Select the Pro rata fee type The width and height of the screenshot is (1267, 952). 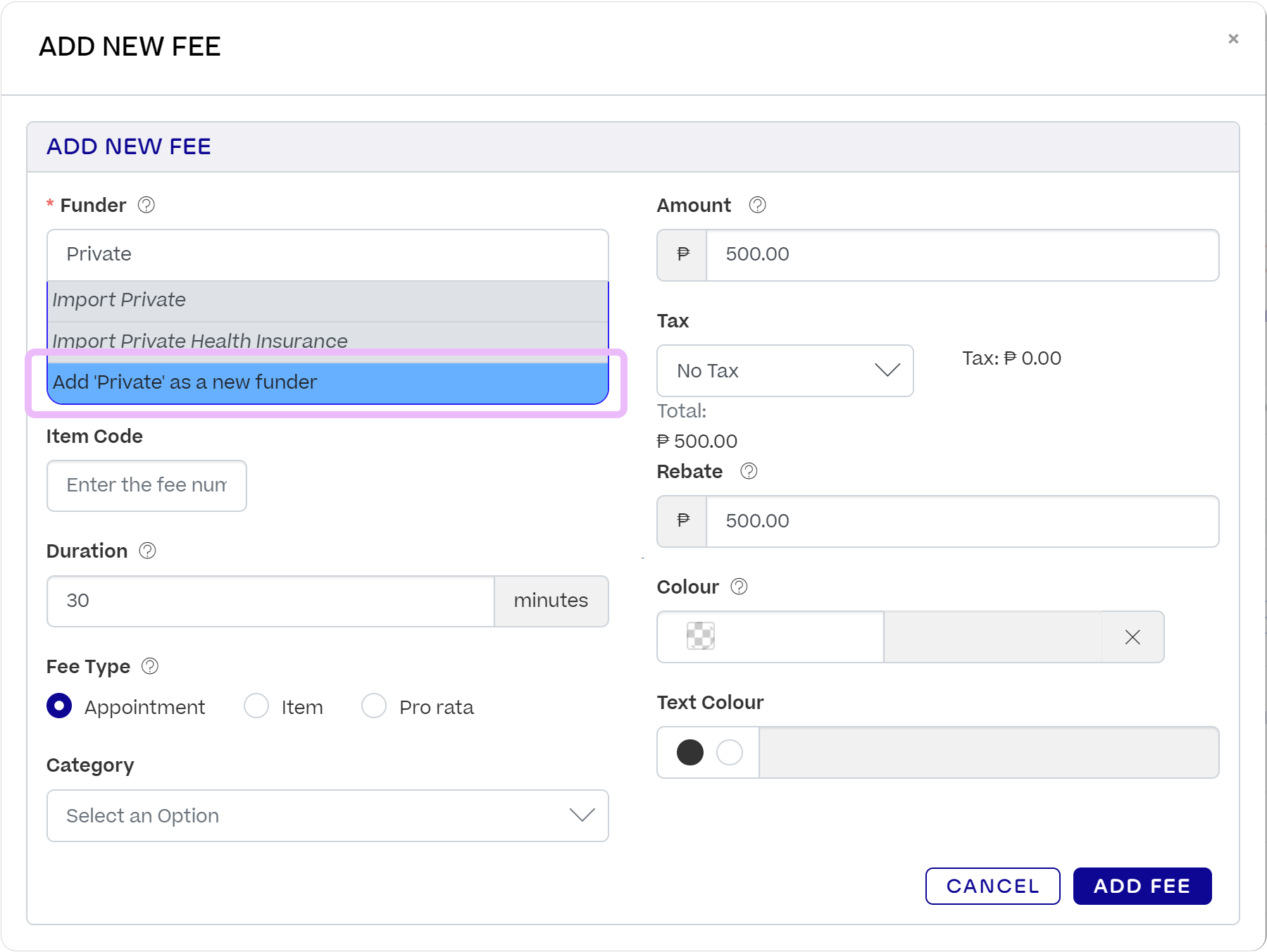click(x=374, y=706)
